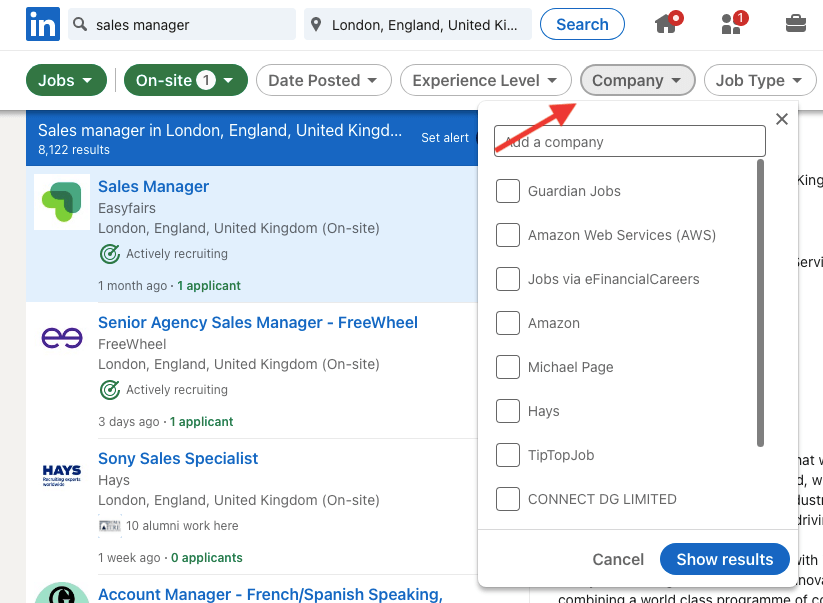823x603 pixels.
Task: Open the Job Type filter
Action: point(760,80)
